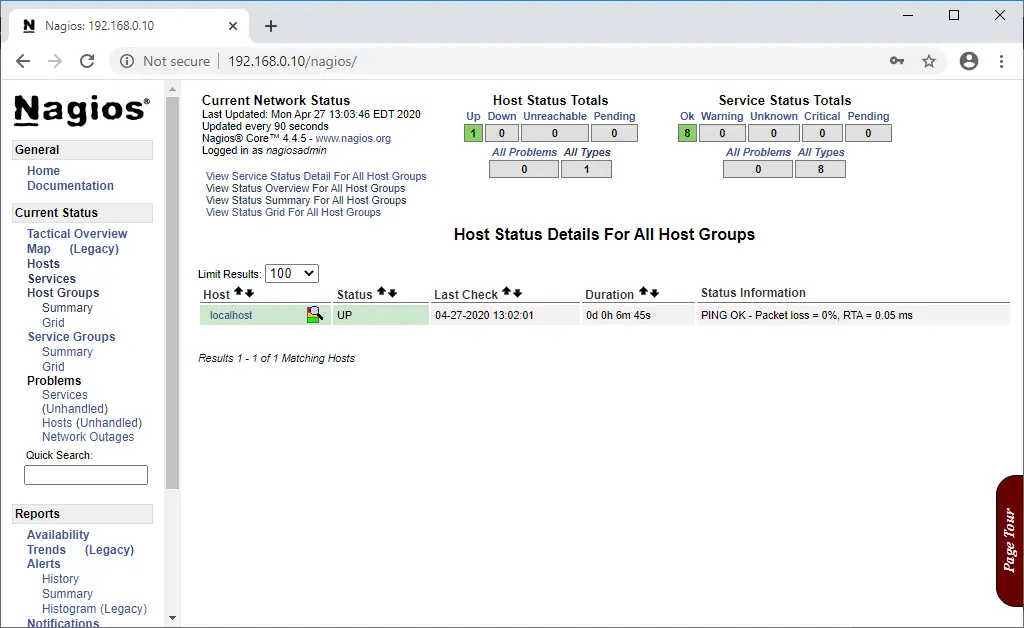
Task: Bookmark this page with the star icon
Action: pos(929,61)
